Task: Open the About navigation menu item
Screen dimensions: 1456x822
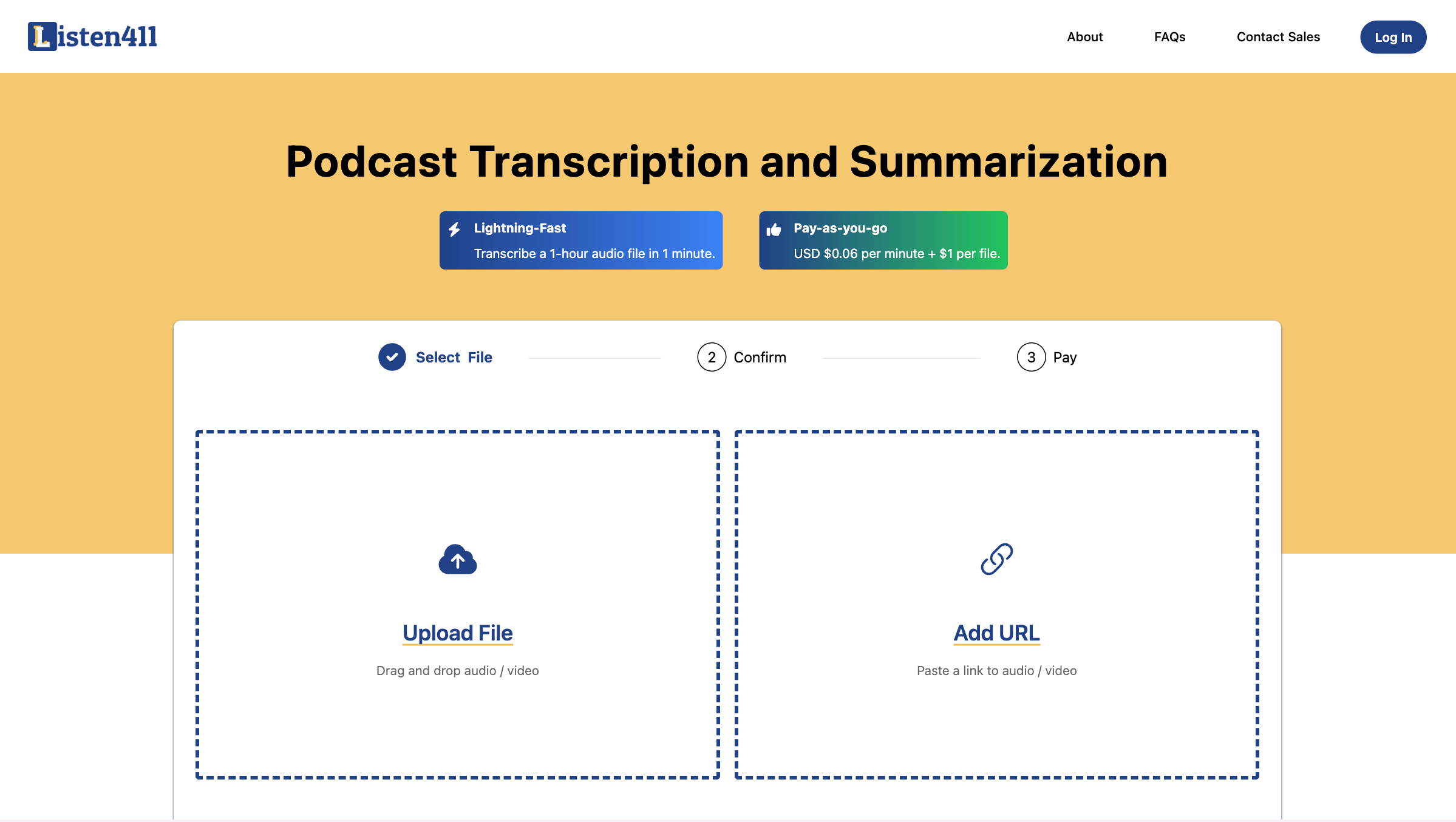Action: point(1084,36)
